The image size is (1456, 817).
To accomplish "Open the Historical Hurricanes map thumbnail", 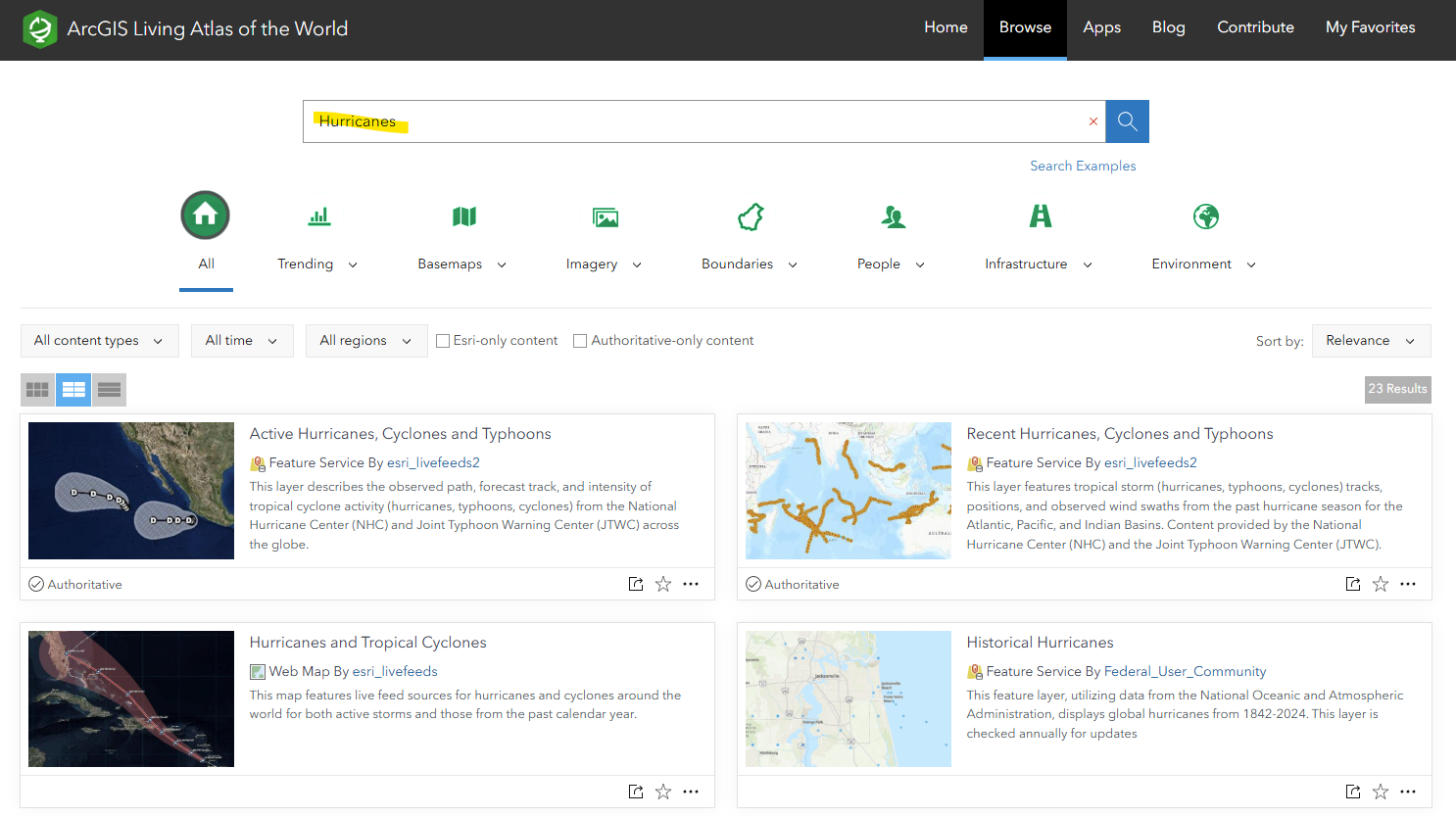I will [849, 698].
